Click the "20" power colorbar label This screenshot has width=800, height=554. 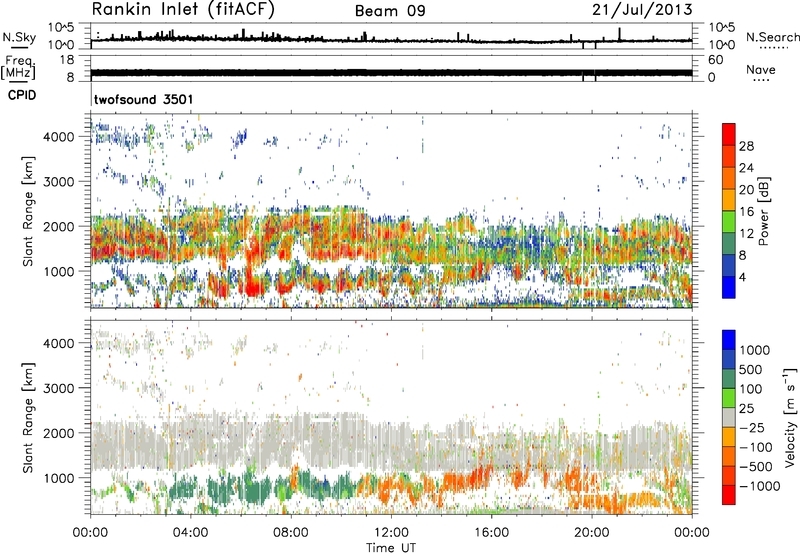746,190
